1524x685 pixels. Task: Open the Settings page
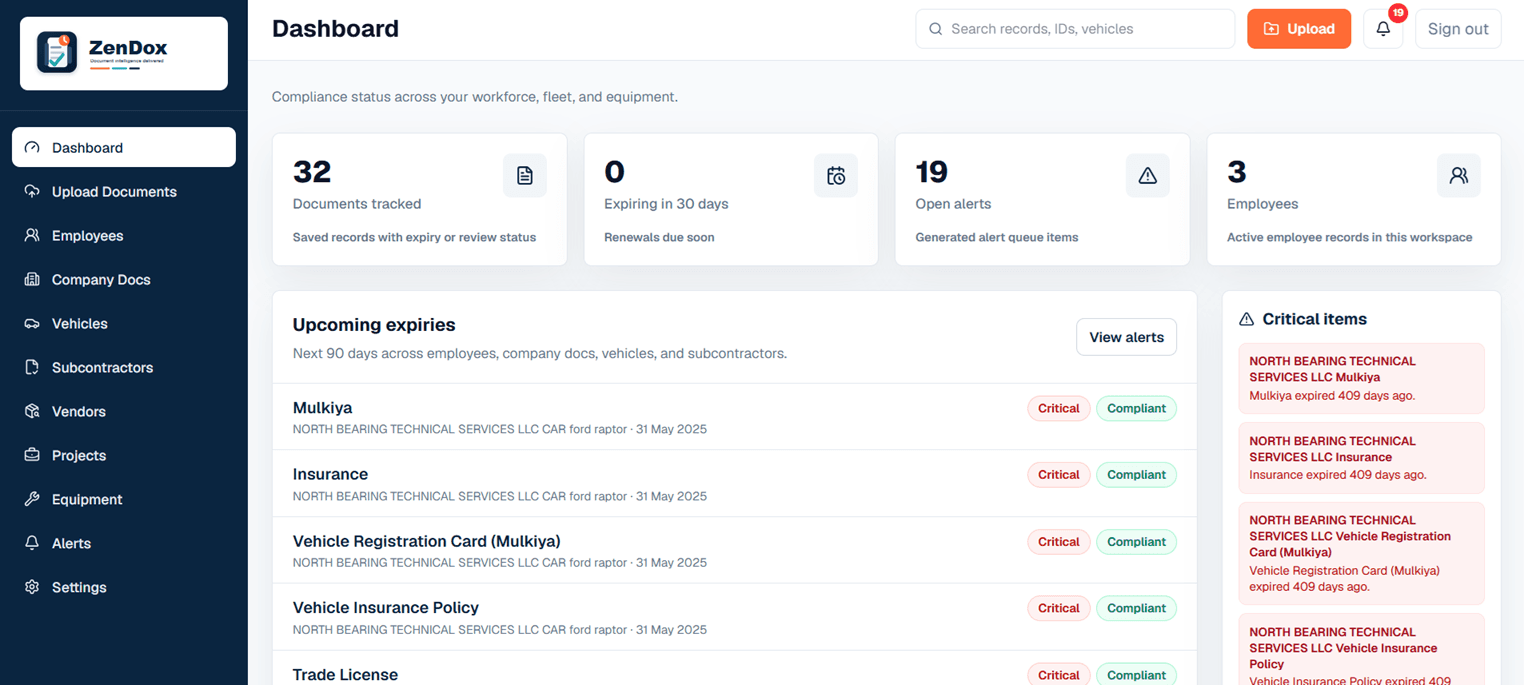click(x=124, y=587)
